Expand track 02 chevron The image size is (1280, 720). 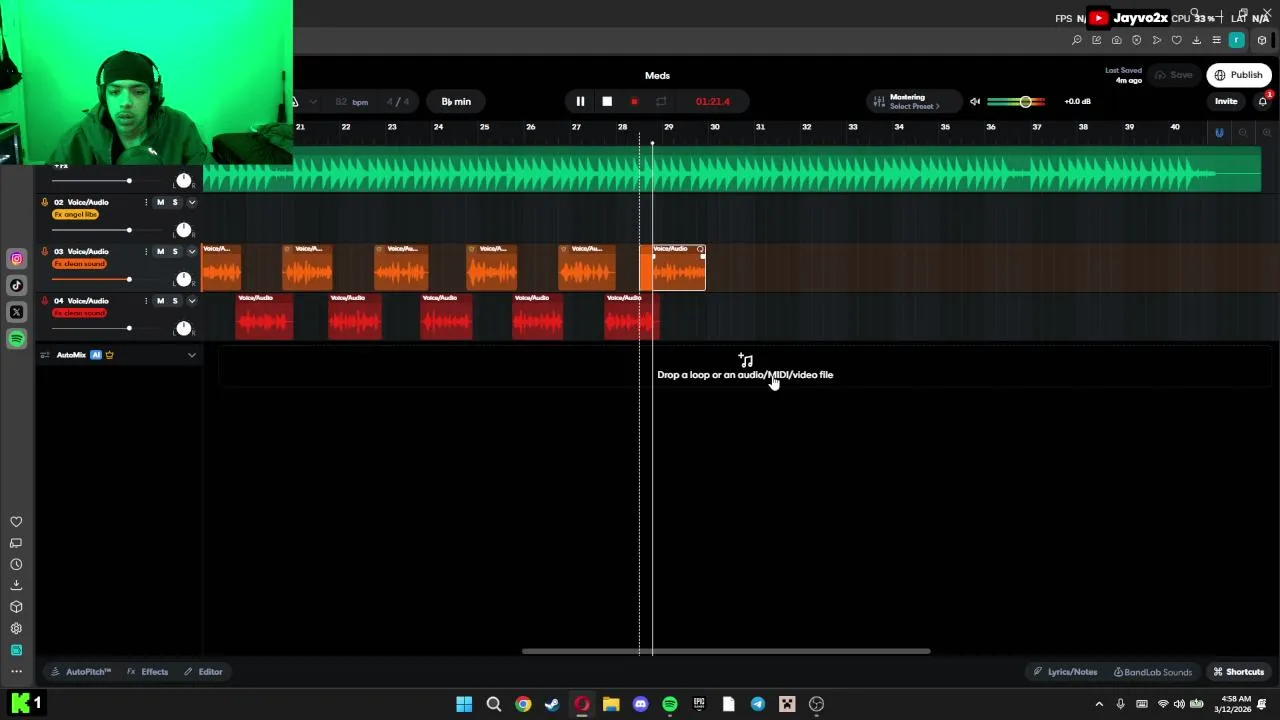[x=192, y=202]
